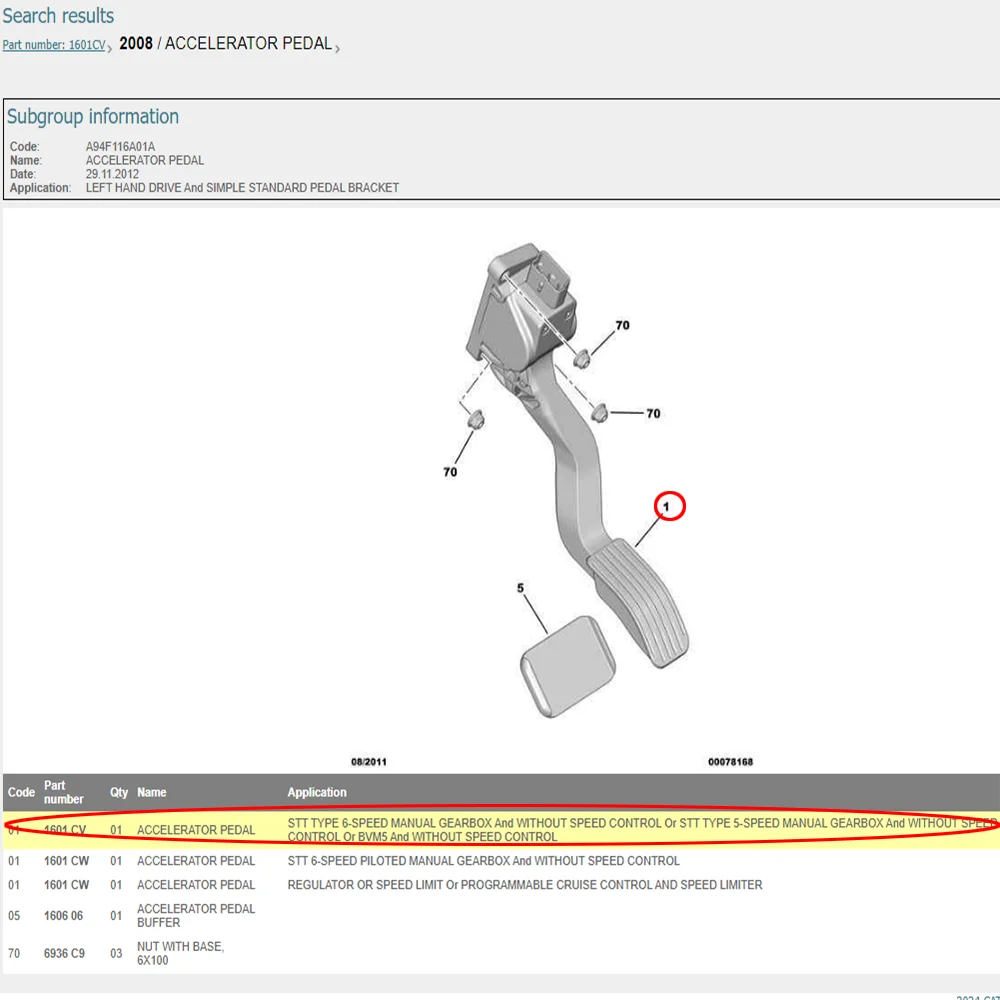The image size is (1000, 1000).
Task: Click the 'Search results' heading
Action: pyautogui.click(x=58, y=15)
